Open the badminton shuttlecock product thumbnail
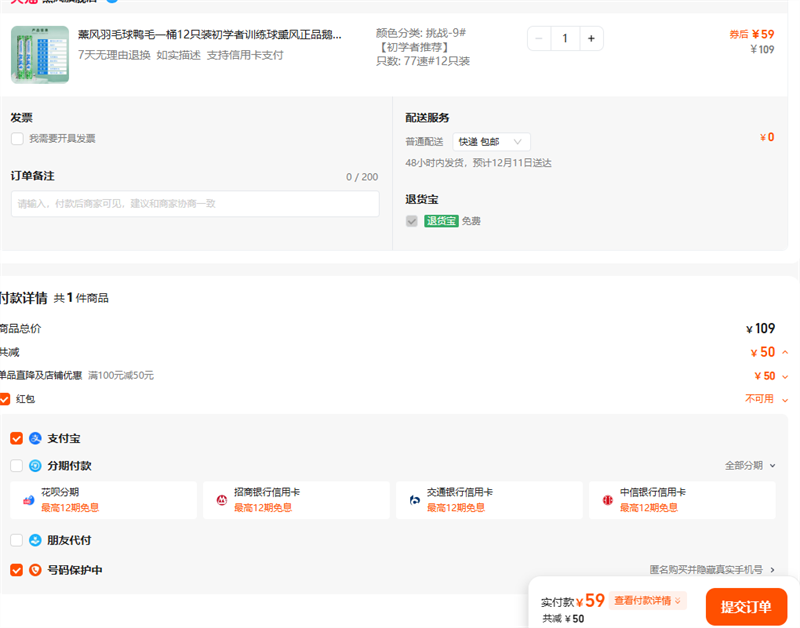The image size is (800, 628). coord(40,54)
